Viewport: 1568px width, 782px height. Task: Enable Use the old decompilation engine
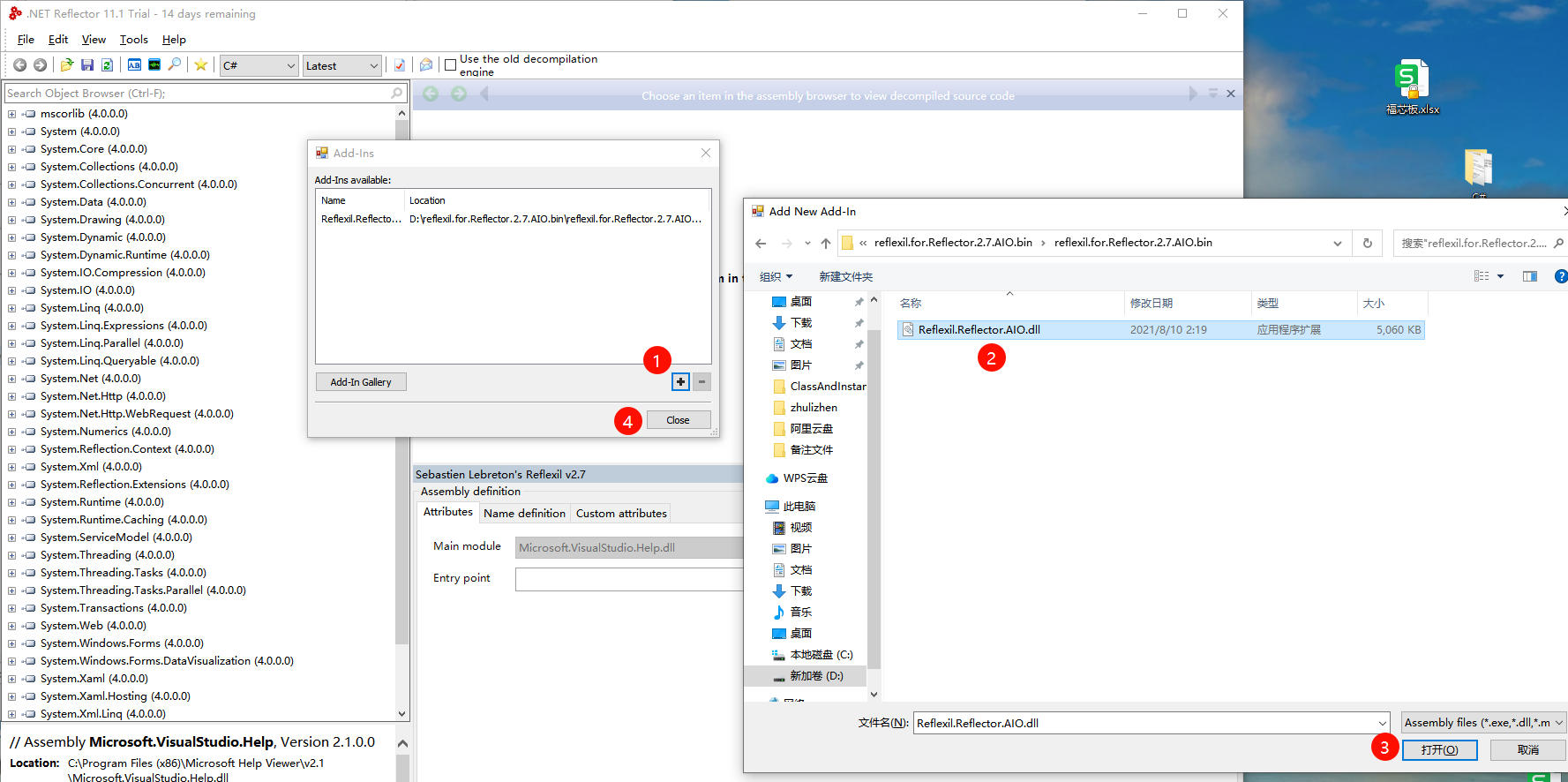450,65
